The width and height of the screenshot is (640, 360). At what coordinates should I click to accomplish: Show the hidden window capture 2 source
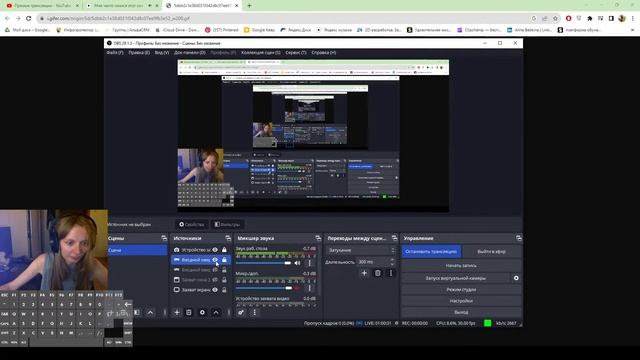pyautogui.click(x=215, y=280)
